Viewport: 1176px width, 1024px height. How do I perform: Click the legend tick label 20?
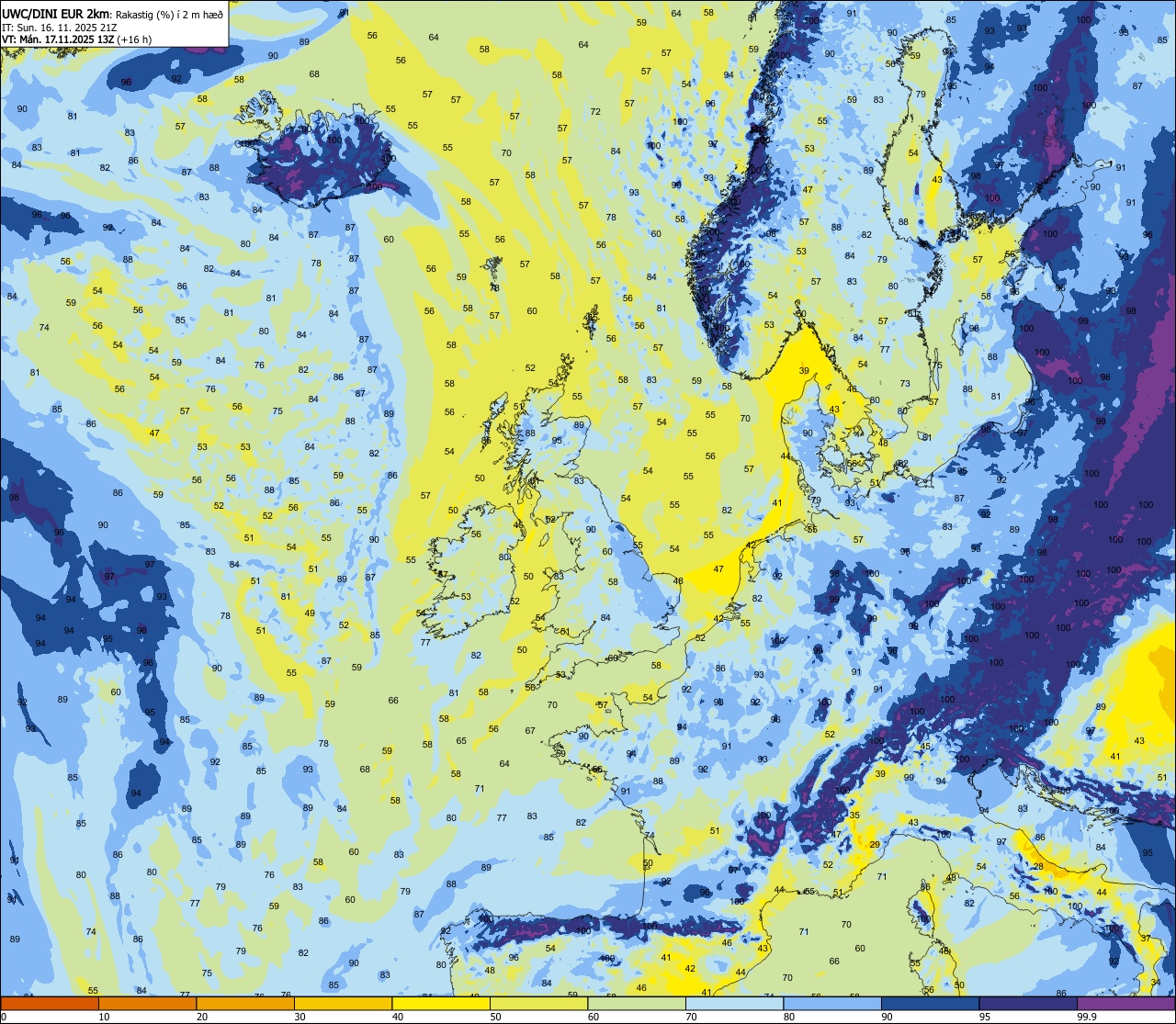(x=202, y=1017)
